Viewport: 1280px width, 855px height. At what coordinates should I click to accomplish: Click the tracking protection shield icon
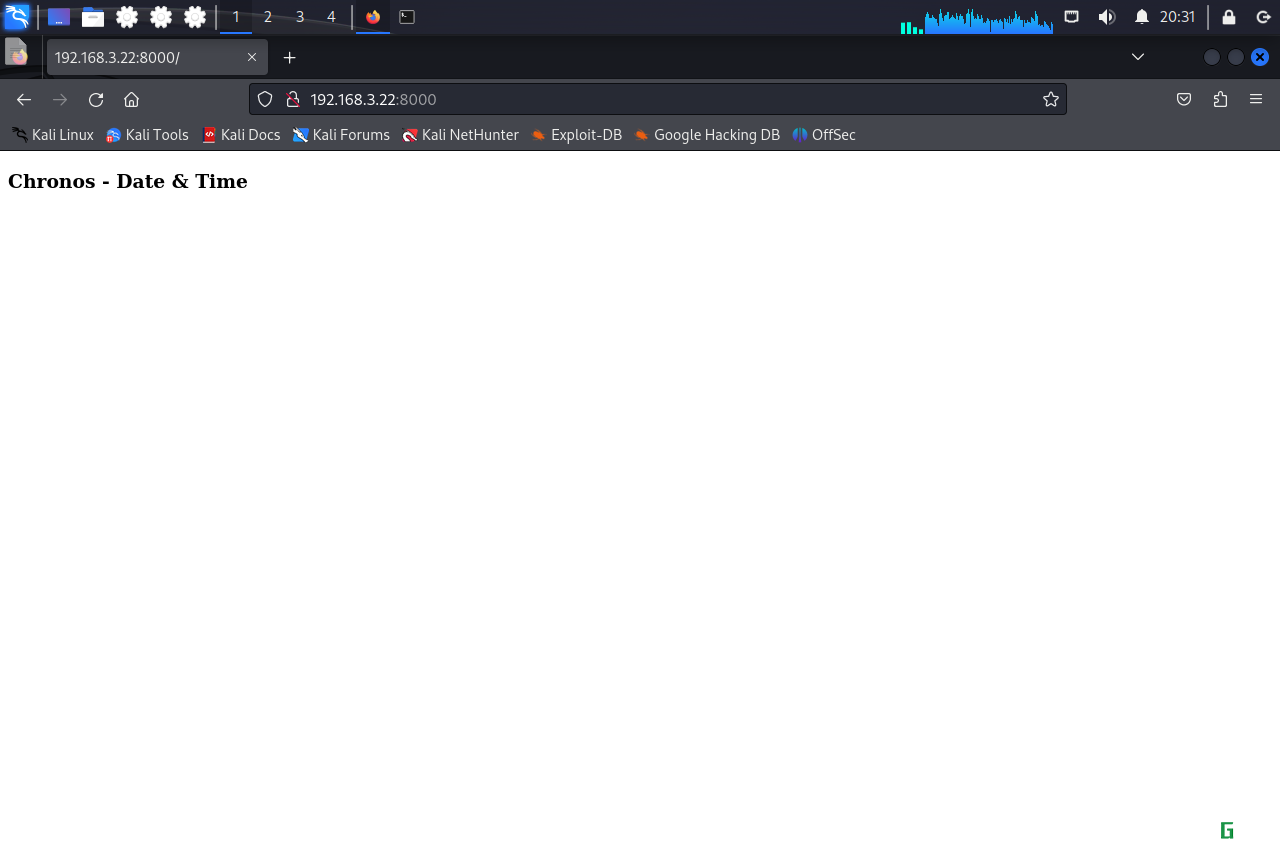click(x=265, y=99)
